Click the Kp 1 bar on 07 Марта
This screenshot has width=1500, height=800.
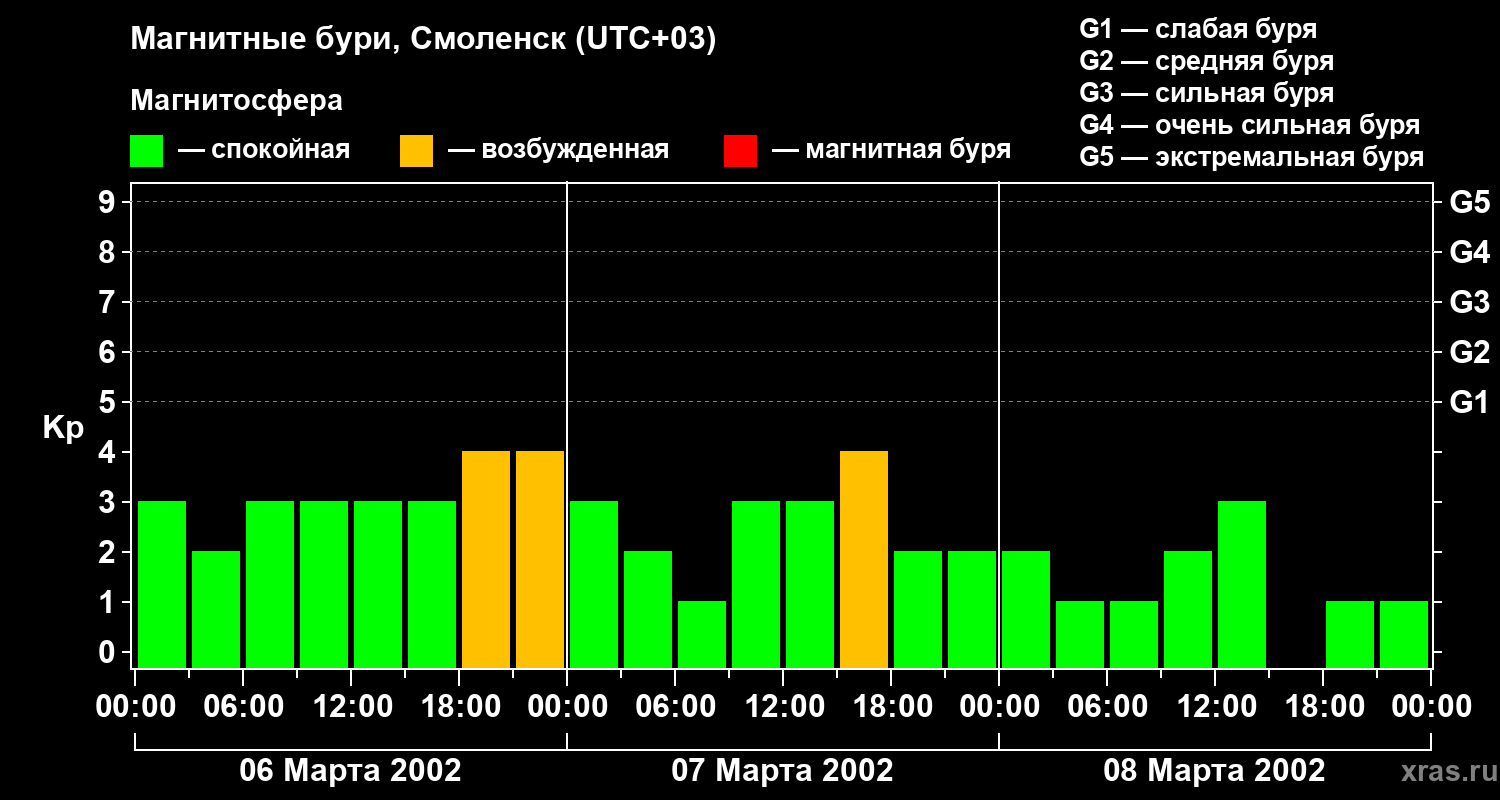point(702,634)
